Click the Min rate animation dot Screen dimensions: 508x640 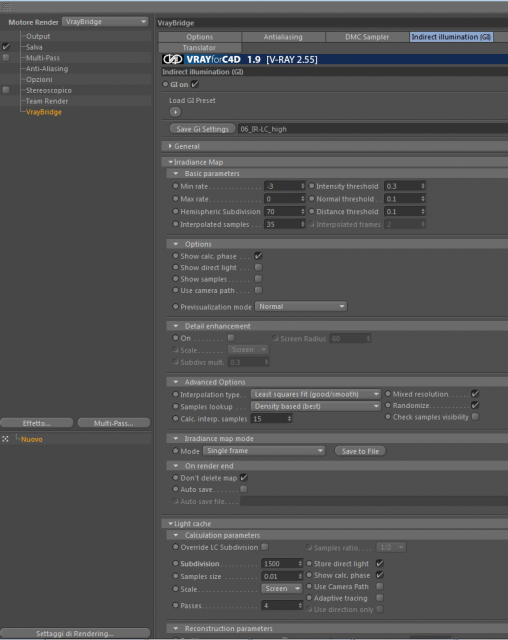[x=175, y=186]
